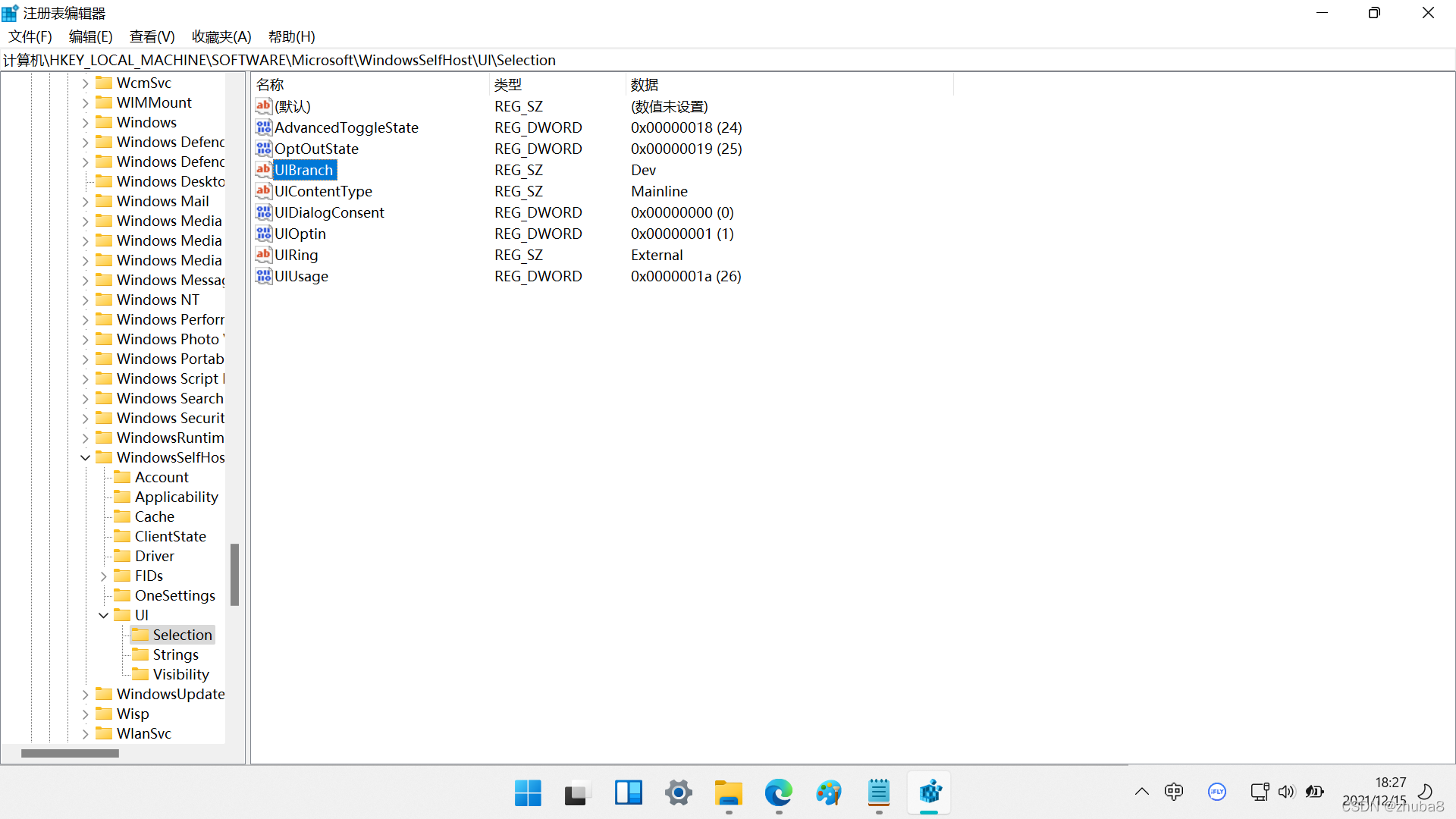The width and height of the screenshot is (1456, 819).
Task: Select the Strings key in tree
Action: 175,654
